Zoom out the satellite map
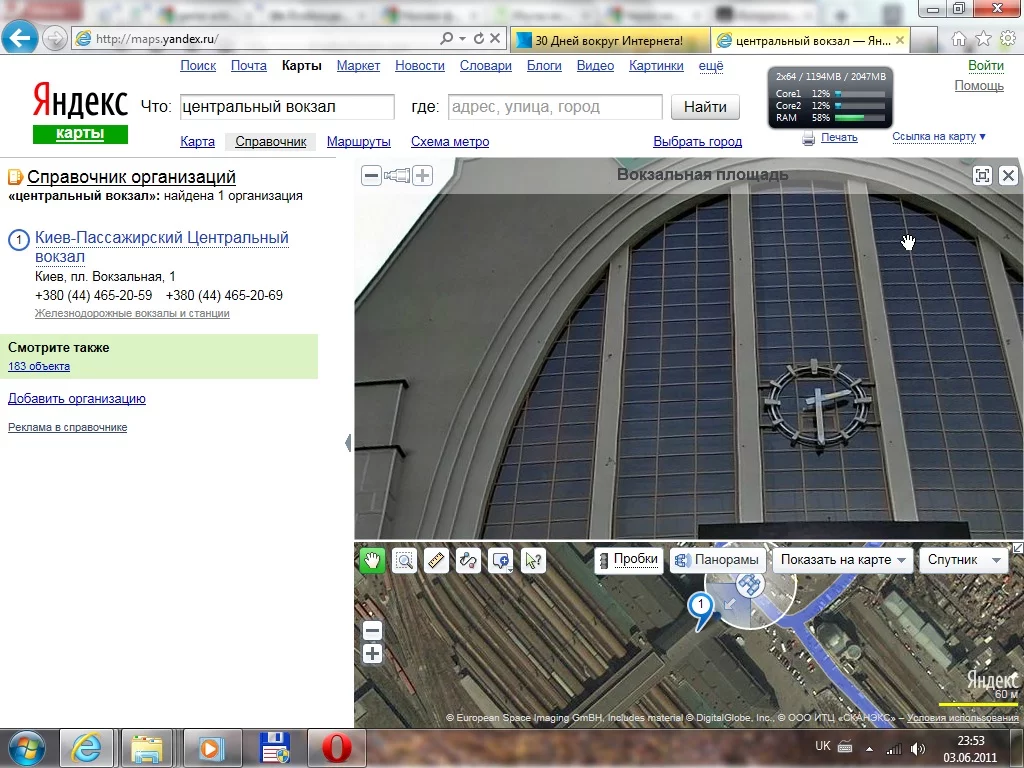This screenshot has width=1024, height=768. click(372, 631)
